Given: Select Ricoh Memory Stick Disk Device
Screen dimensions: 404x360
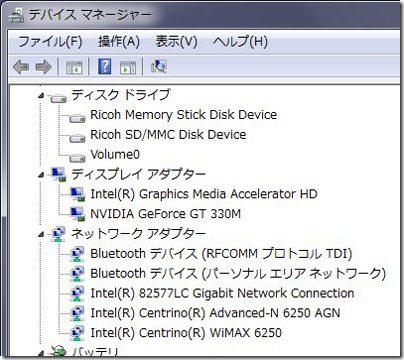Looking at the screenshot, I should 184,115.
